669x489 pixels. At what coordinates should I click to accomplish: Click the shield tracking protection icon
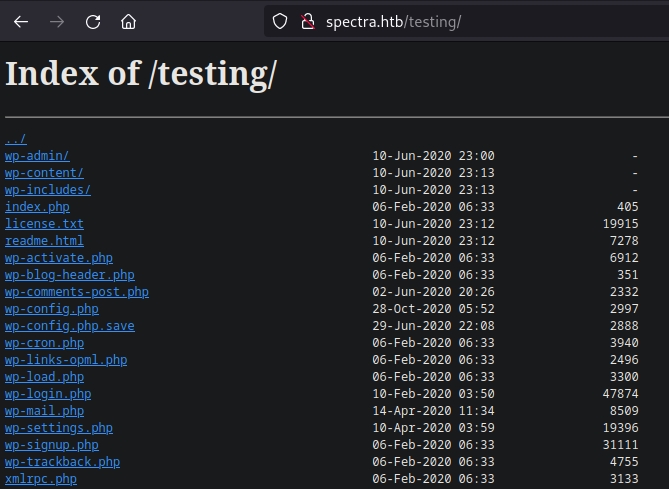(280, 21)
